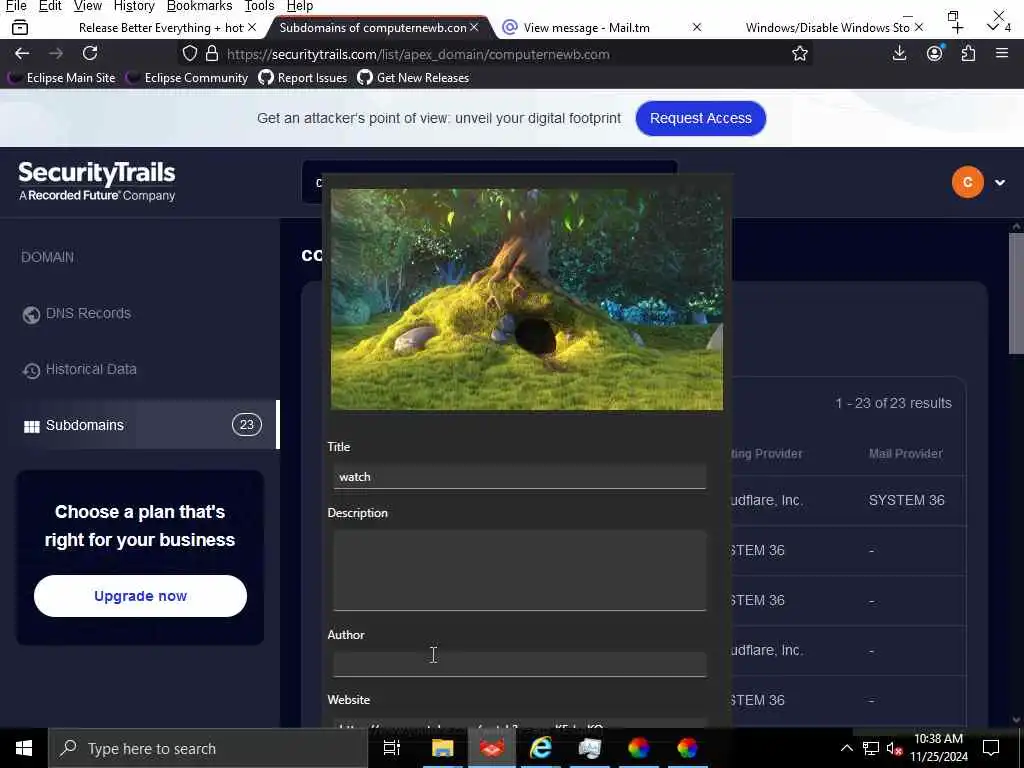Open the browser hamburger menu
This screenshot has width=1024, height=768.
[1002, 54]
